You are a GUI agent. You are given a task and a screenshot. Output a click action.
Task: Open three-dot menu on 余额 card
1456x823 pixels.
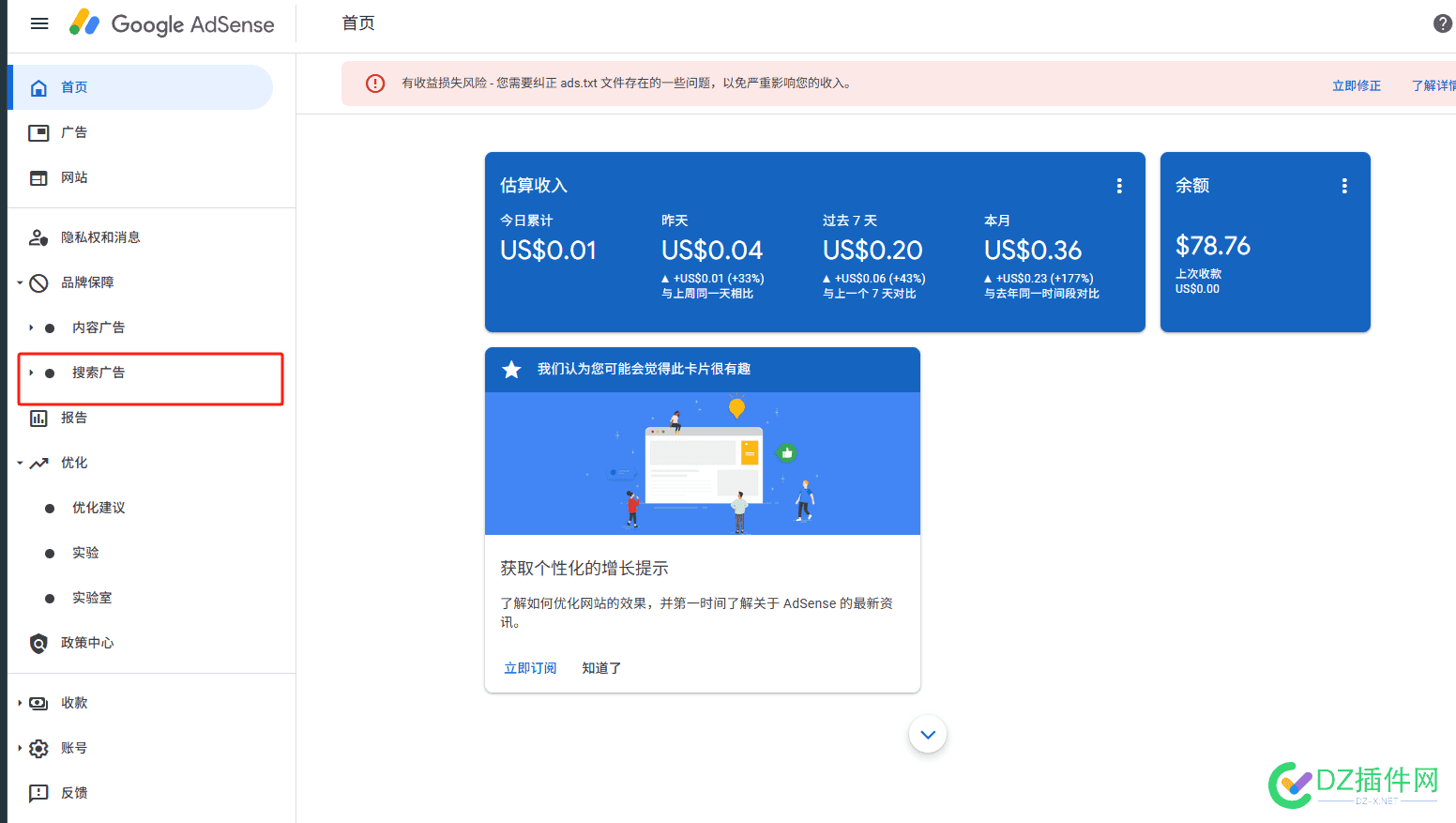click(x=1344, y=186)
